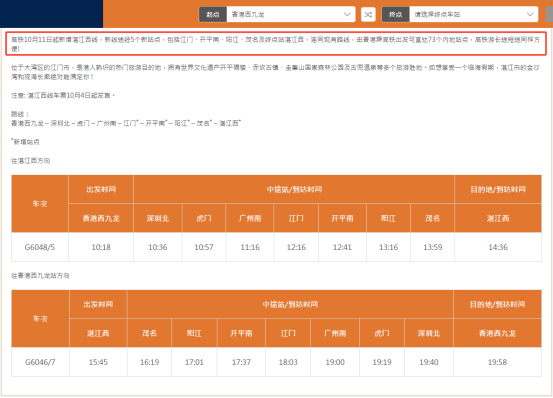Image resolution: width=553 pixels, height=398 pixels.
Task: Click 江门 header in G6048/5 table
Action: click(296, 218)
